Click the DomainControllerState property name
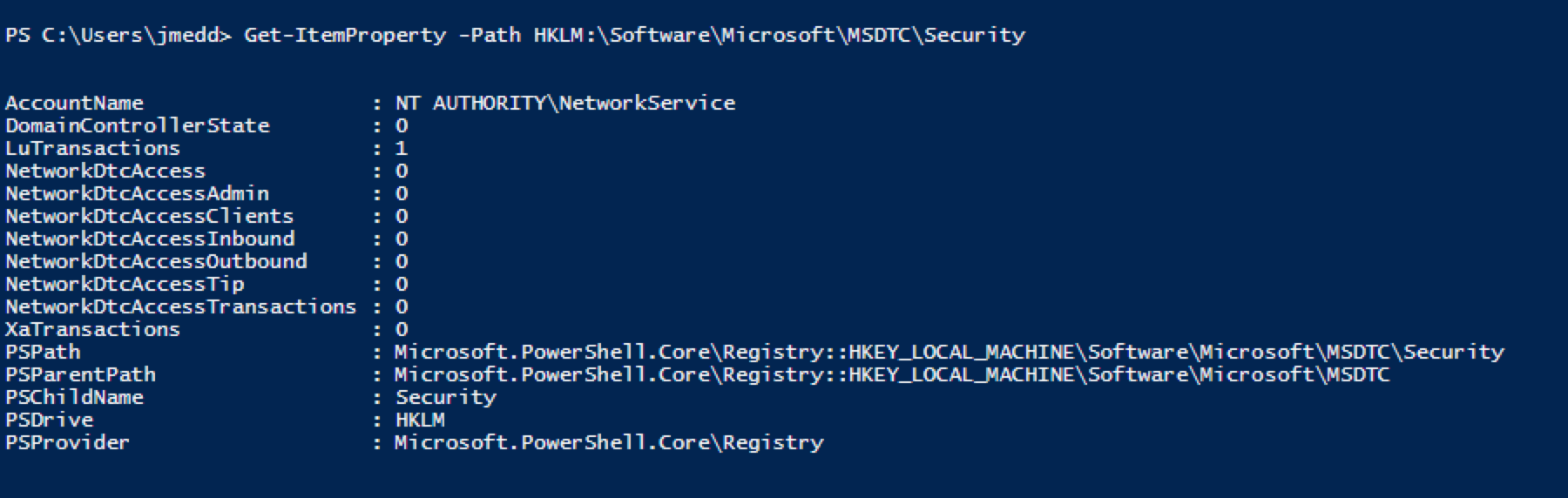Image resolution: width=1568 pixels, height=498 pixels. pyautogui.click(x=138, y=125)
